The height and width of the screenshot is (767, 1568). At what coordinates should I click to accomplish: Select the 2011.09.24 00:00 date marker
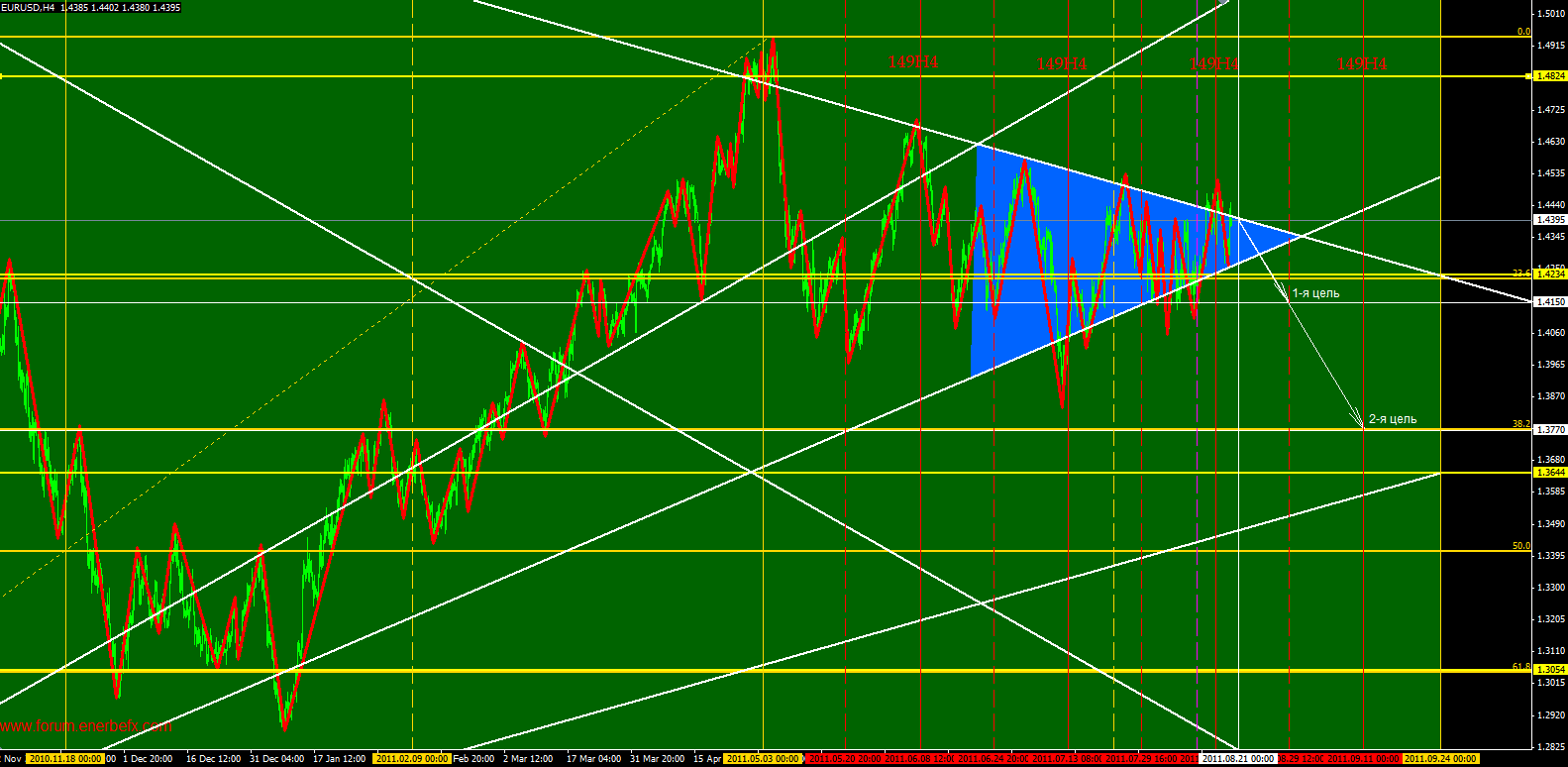point(1439,759)
